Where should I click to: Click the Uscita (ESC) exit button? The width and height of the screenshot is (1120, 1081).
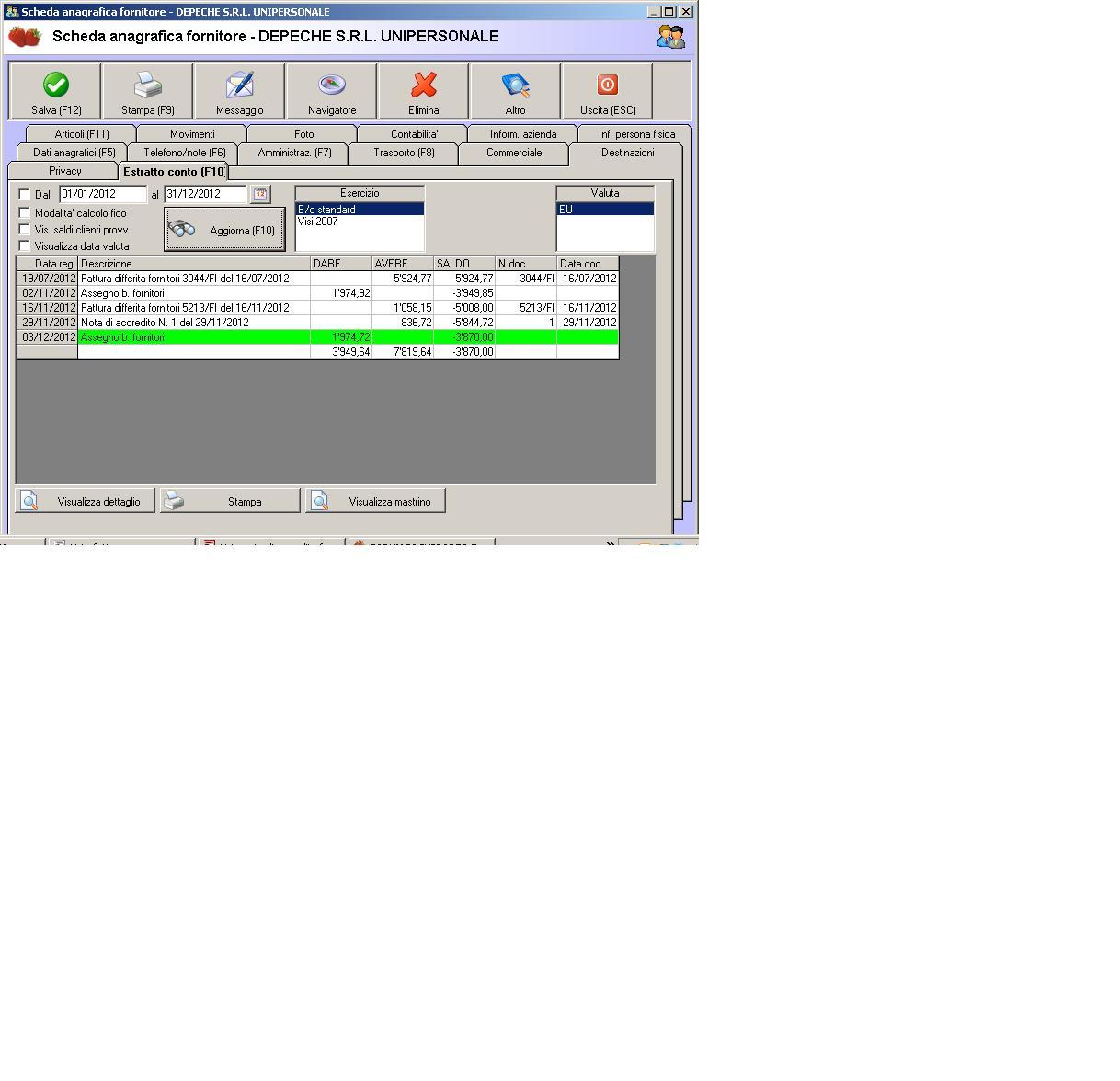tap(607, 91)
